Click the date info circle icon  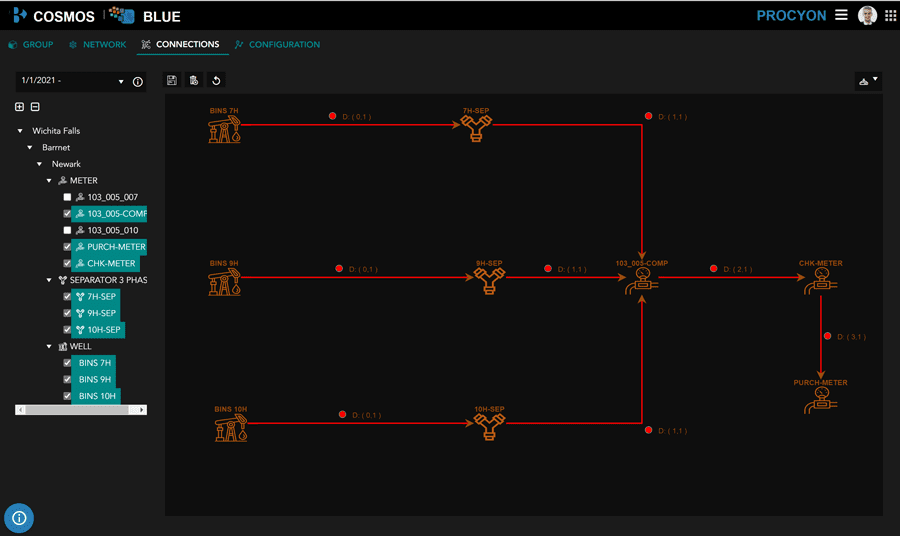tap(138, 81)
